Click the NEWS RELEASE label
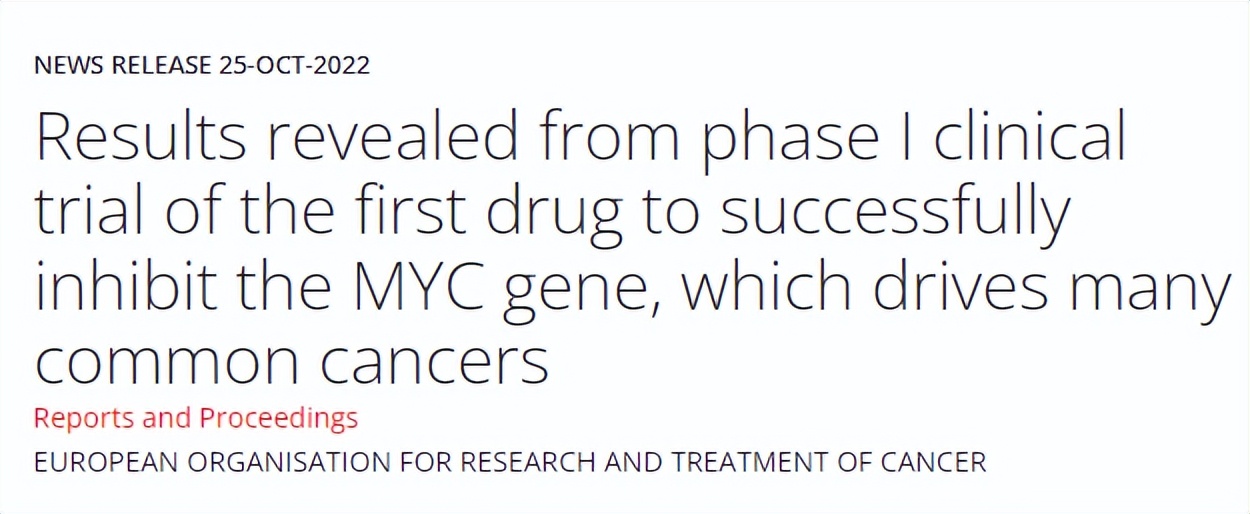The height and width of the screenshot is (514, 1250). [x=123, y=66]
